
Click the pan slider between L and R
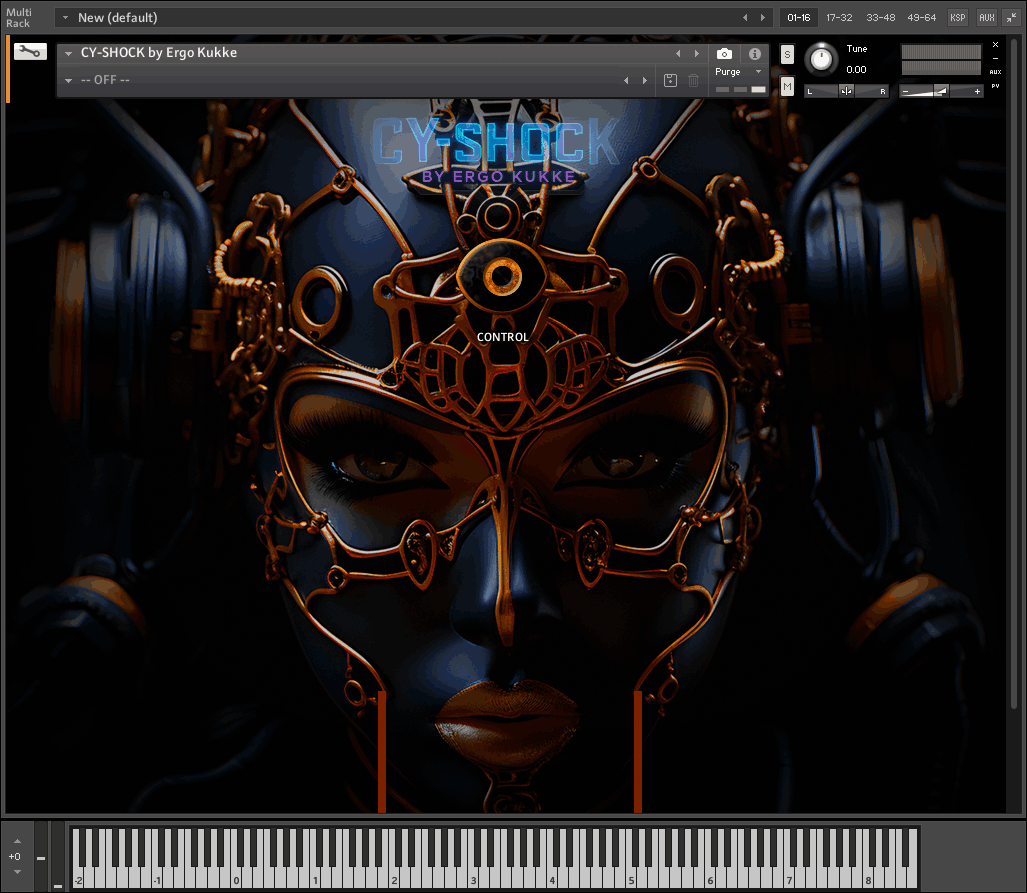[x=846, y=91]
